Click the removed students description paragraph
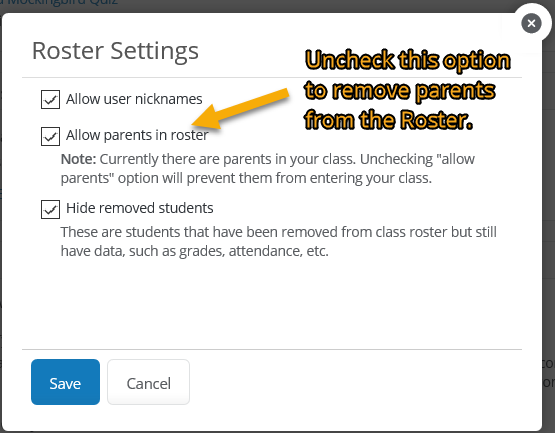The width and height of the screenshot is (555, 433). click(x=279, y=241)
